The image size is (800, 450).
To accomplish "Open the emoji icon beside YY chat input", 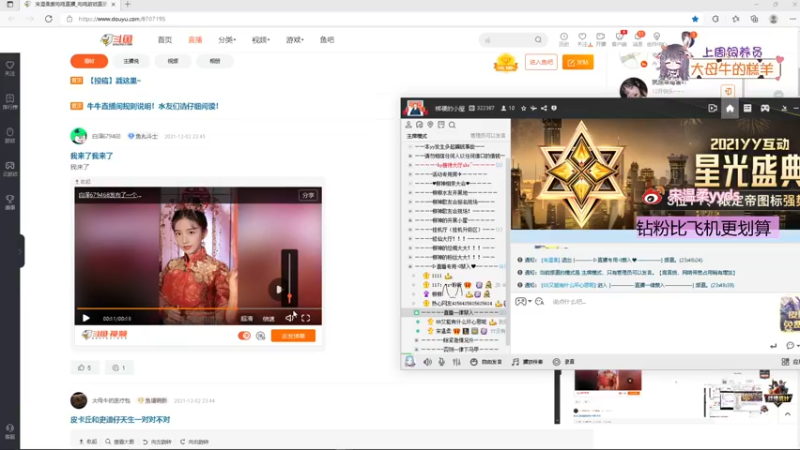I will 539,302.
